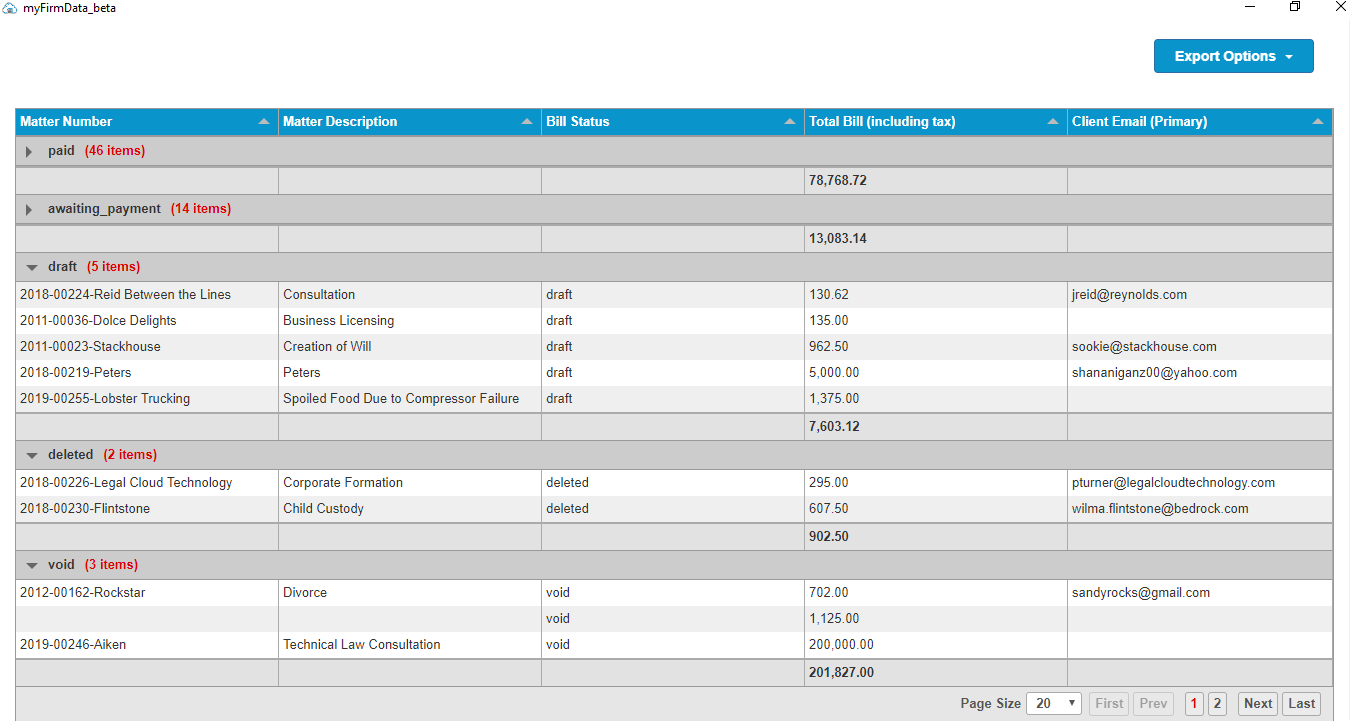The height and width of the screenshot is (721, 1350).
Task: Click the 5,000.00 bill amount
Action: click(834, 373)
